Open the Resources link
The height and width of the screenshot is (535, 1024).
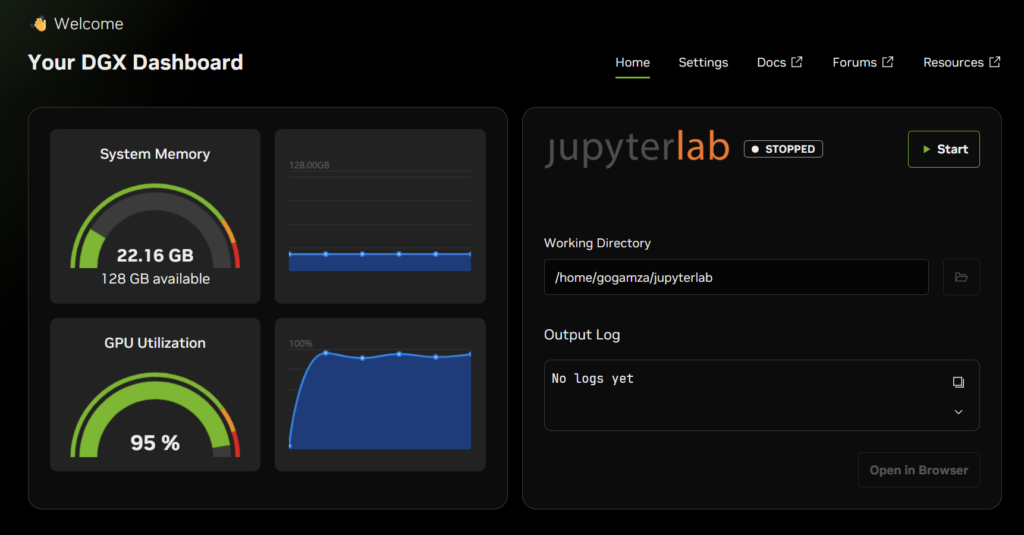[953, 62]
